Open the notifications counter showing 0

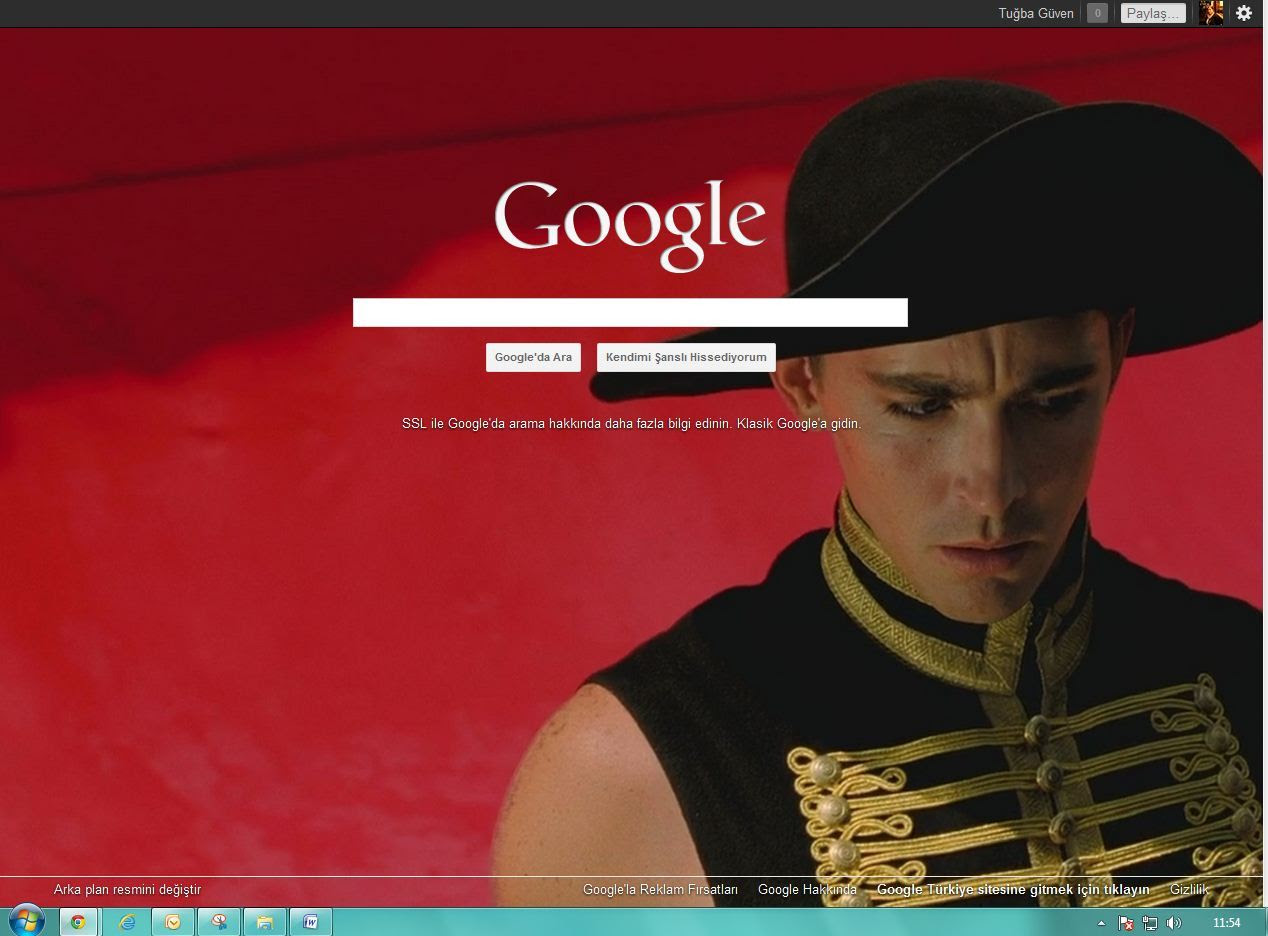tap(1097, 13)
